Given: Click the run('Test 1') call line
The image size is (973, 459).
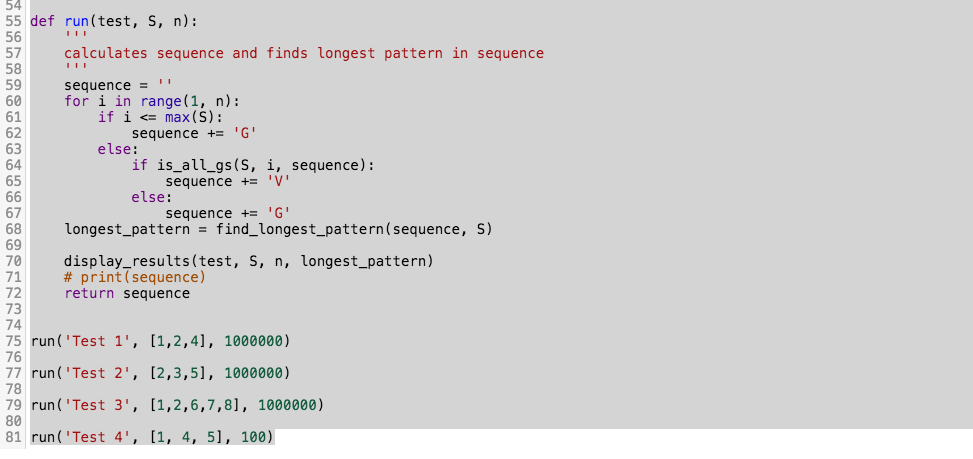Looking at the screenshot, I should [x=160, y=341].
